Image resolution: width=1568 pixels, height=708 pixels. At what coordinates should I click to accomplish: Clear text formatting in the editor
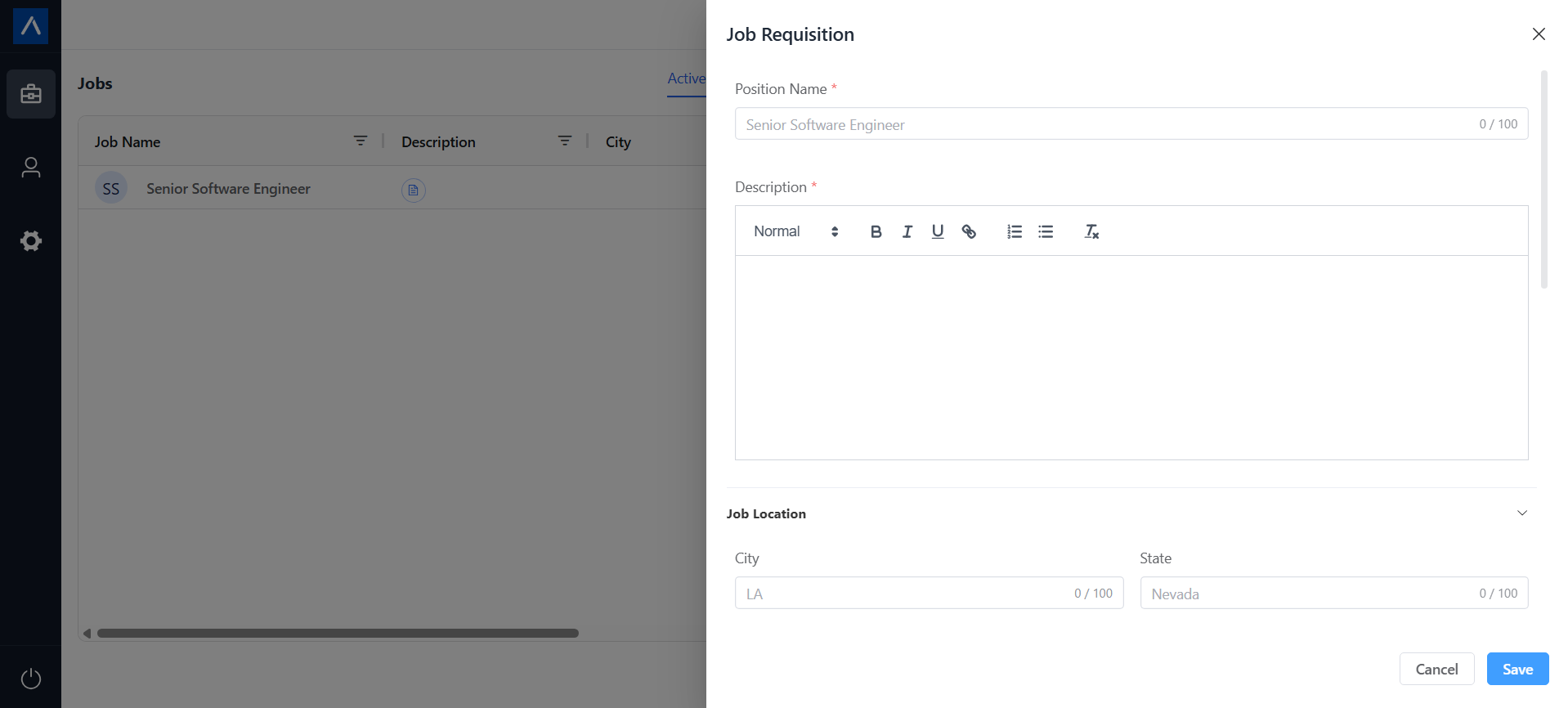click(x=1091, y=231)
